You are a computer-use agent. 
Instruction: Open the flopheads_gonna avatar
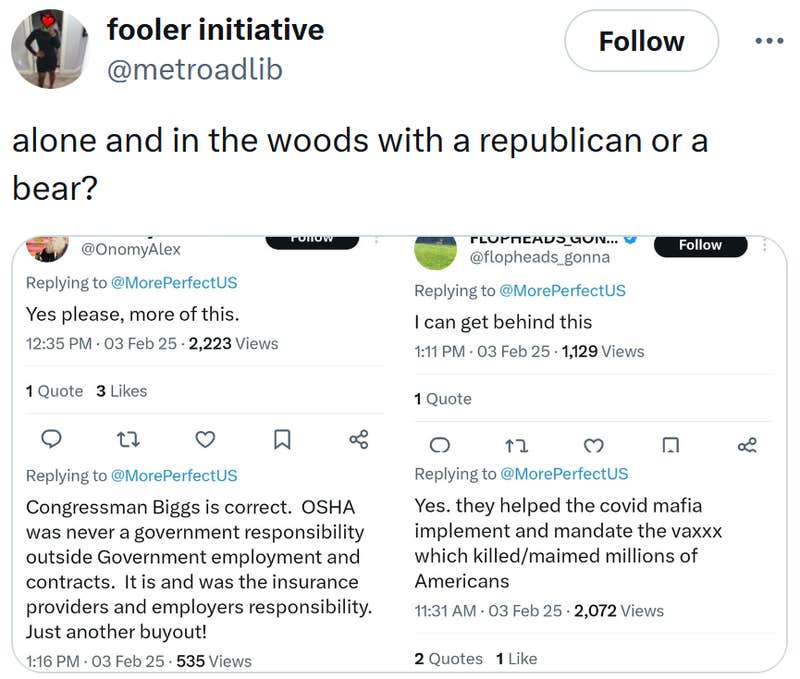coord(435,251)
